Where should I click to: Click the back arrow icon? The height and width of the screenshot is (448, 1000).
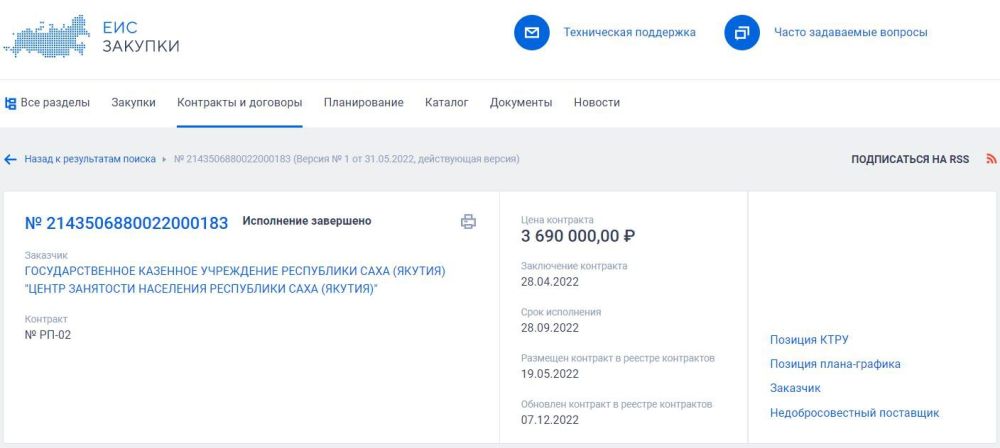point(11,159)
